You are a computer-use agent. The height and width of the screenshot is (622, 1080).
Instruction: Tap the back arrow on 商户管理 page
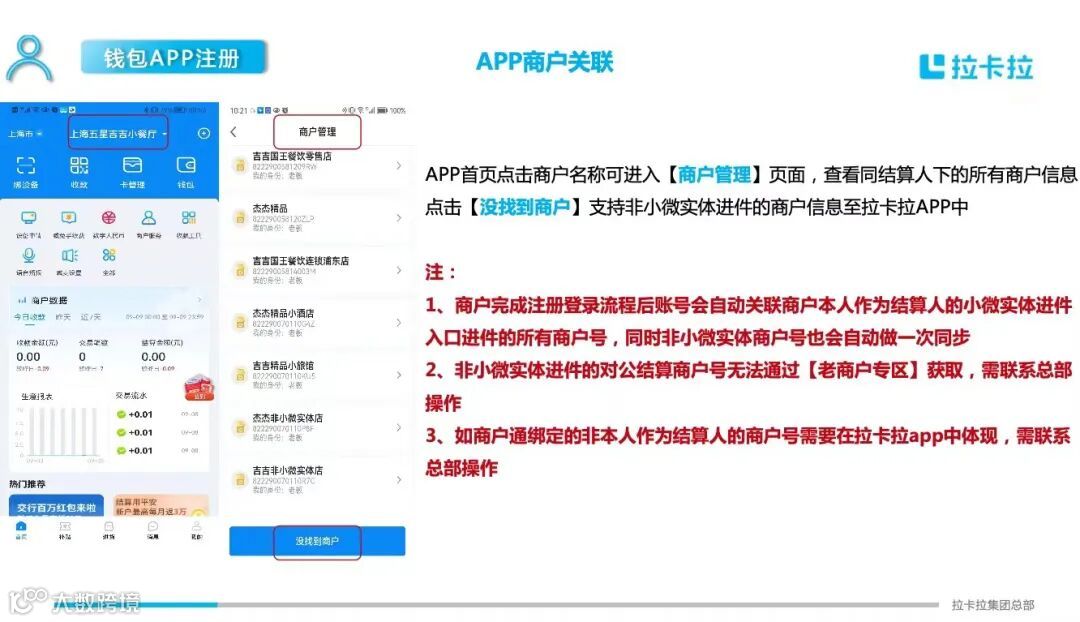point(234,132)
